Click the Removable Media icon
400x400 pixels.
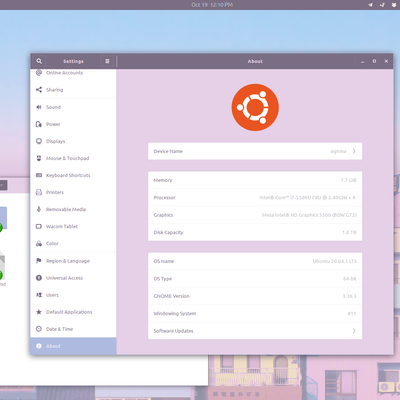click(x=39, y=209)
